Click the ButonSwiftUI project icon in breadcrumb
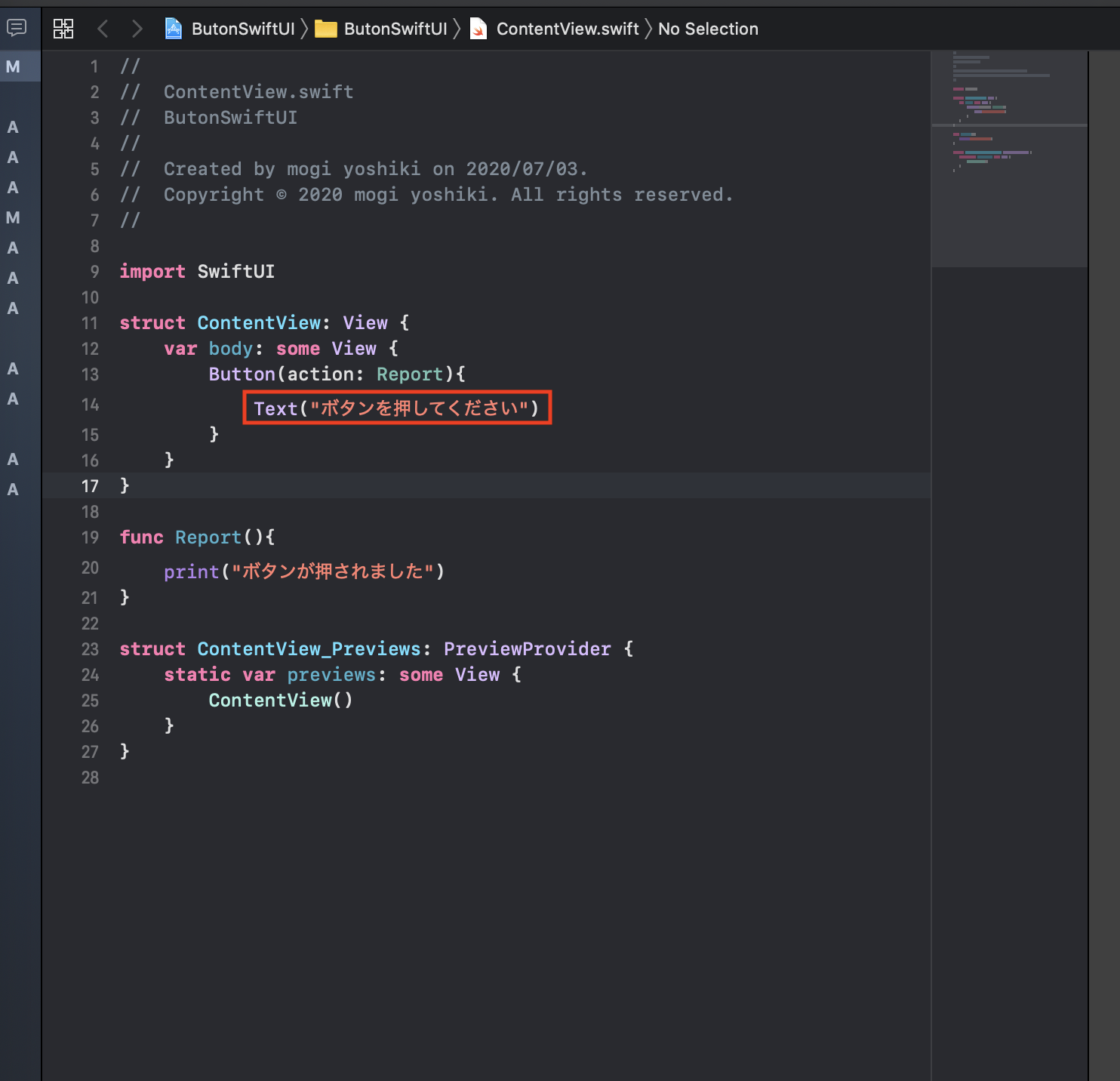The height and width of the screenshot is (1081, 1120). (174, 29)
